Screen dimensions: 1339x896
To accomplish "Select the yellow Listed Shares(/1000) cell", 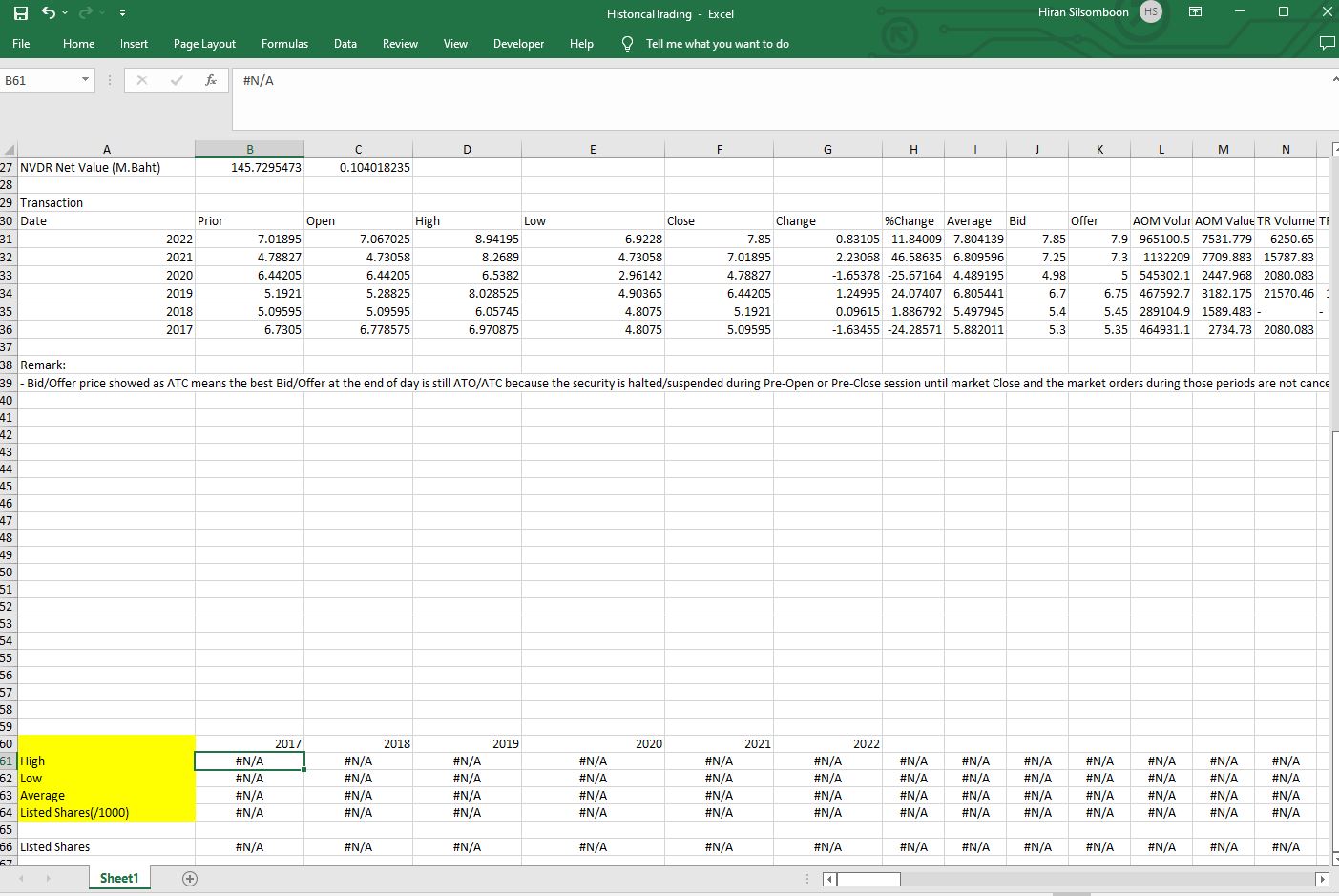I will (x=106, y=813).
